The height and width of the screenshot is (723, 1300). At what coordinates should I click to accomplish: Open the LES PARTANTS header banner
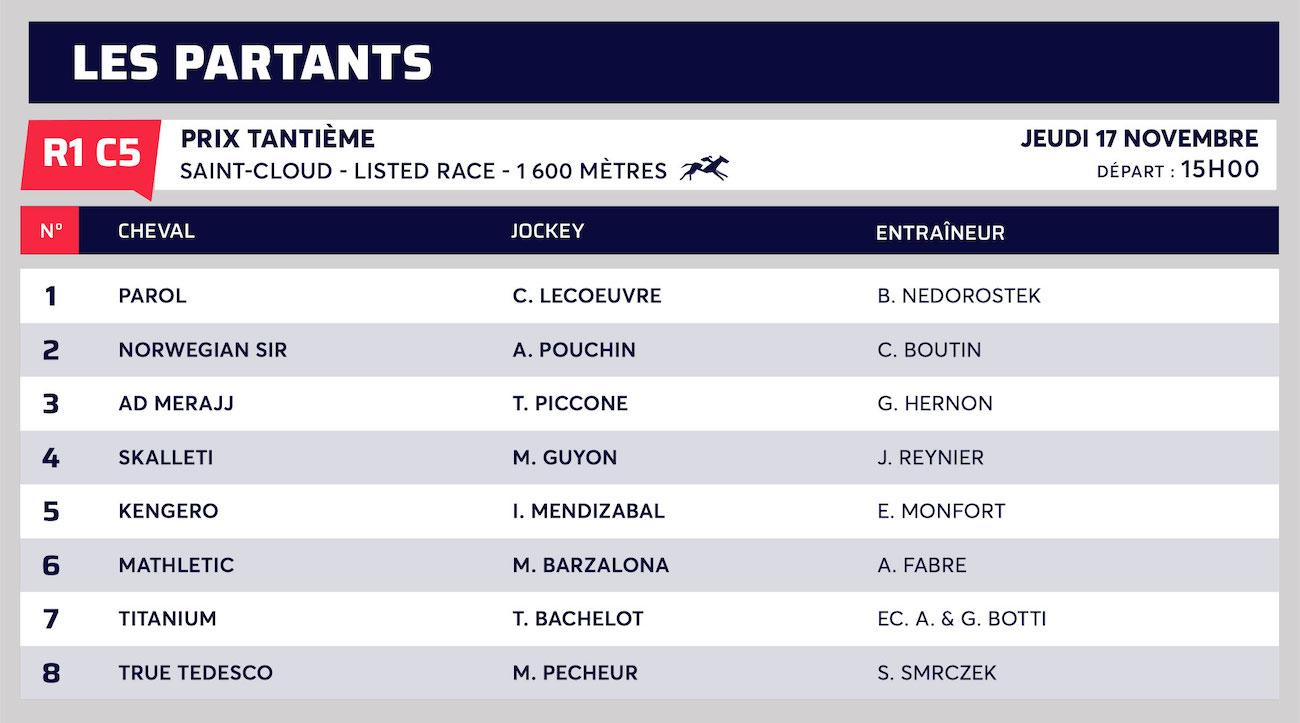coord(653,62)
